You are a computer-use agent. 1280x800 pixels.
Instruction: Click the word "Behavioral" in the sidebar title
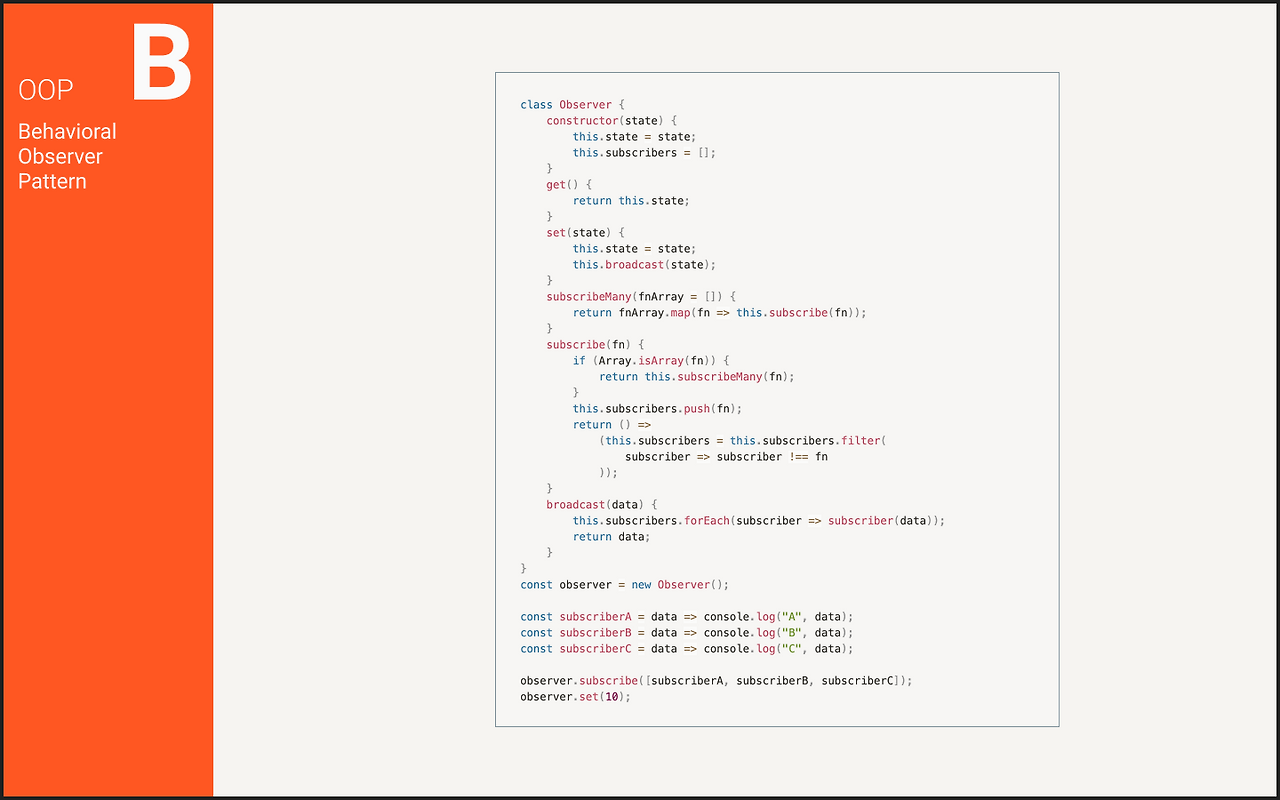[67, 131]
